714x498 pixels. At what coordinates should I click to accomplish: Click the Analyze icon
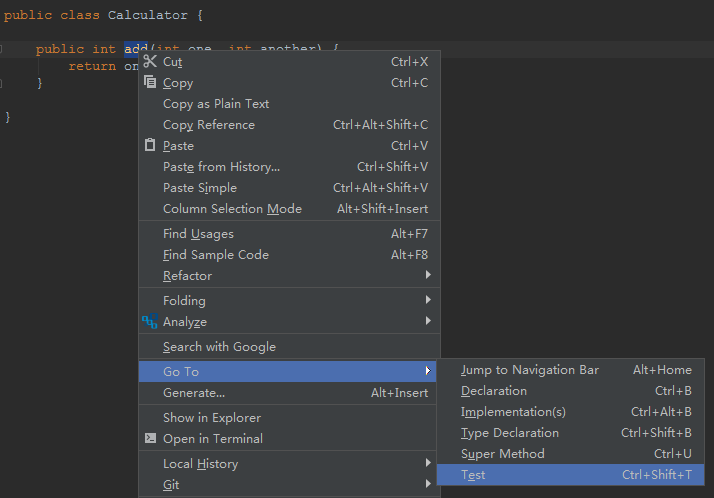coord(150,321)
